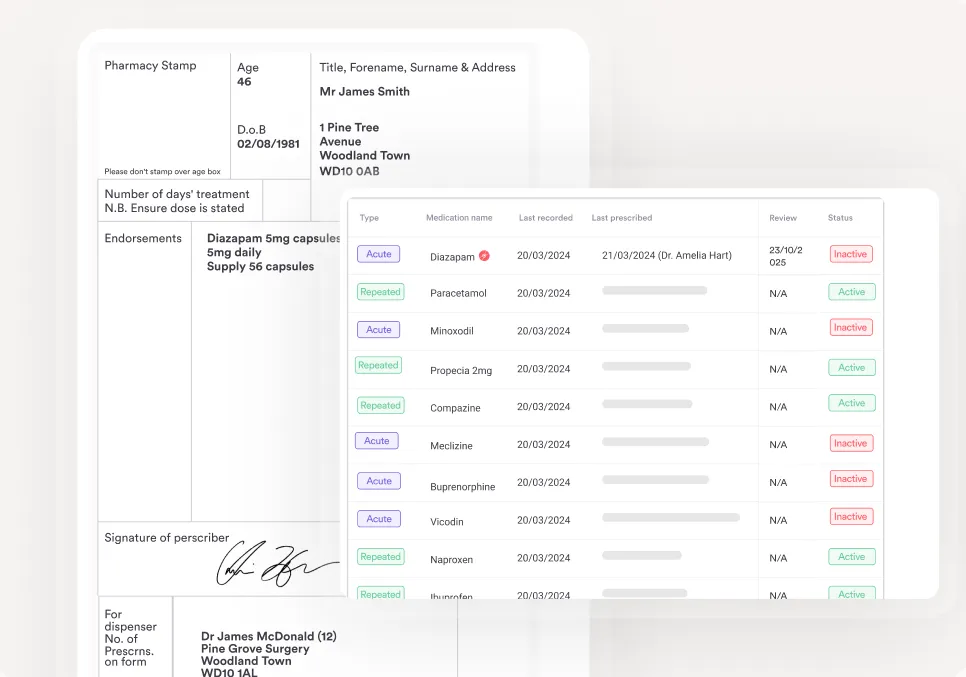Viewport: 966px width, 677px height.
Task: Sort by the Medication name column header
Action: pos(459,217)
